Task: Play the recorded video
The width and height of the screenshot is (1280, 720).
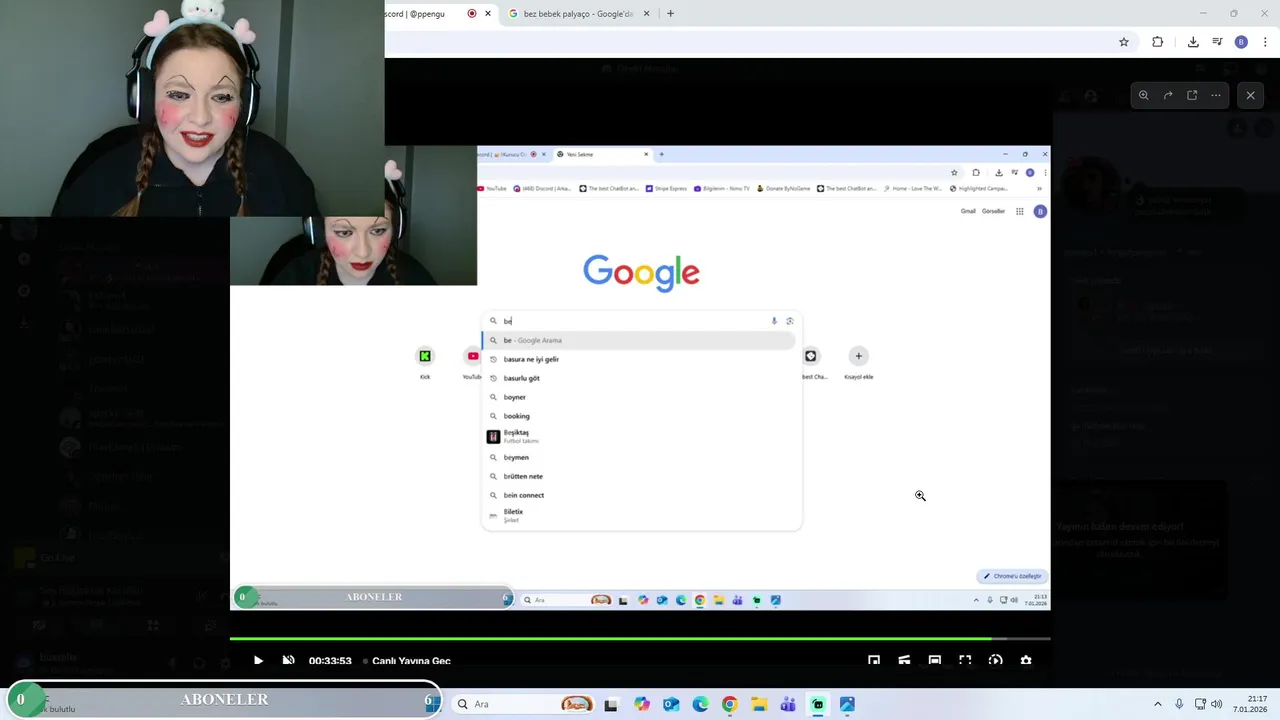Action: (x=258, y=660)
